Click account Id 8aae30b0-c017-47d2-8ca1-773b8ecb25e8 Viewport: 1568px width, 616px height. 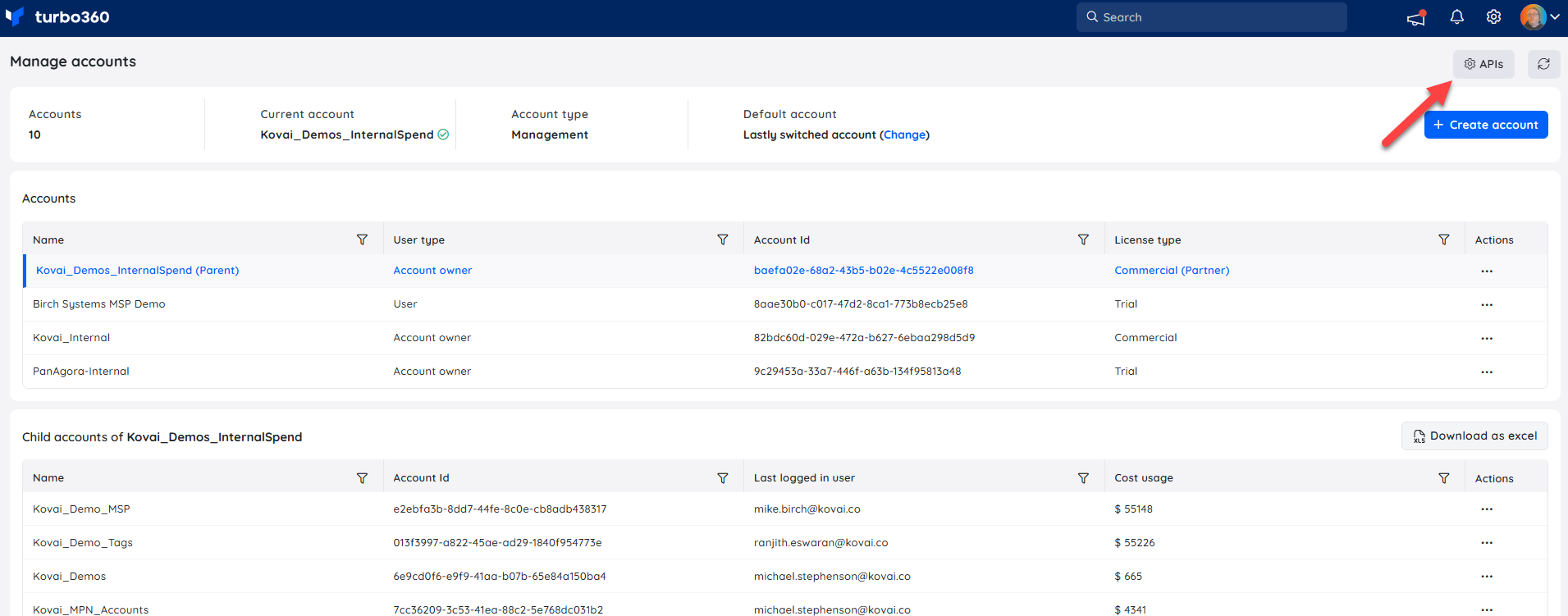[x=861, y=304]
